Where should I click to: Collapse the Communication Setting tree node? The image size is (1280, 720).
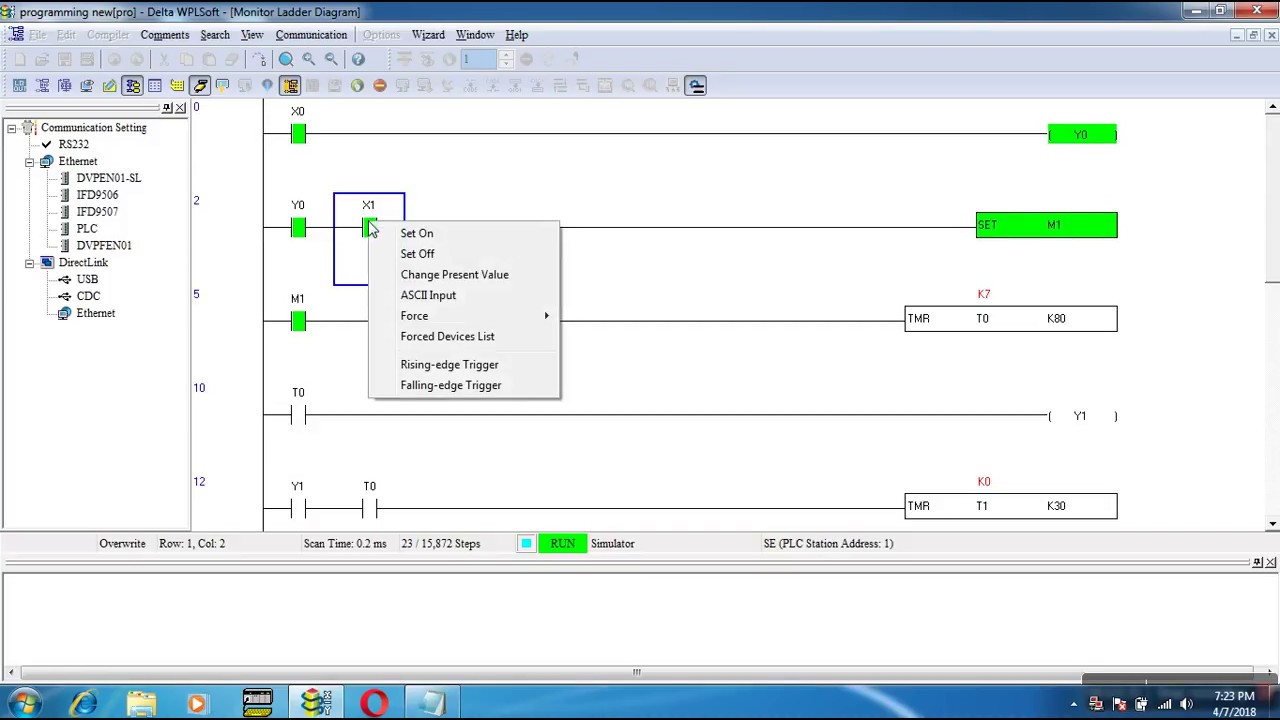pos(12,128)
